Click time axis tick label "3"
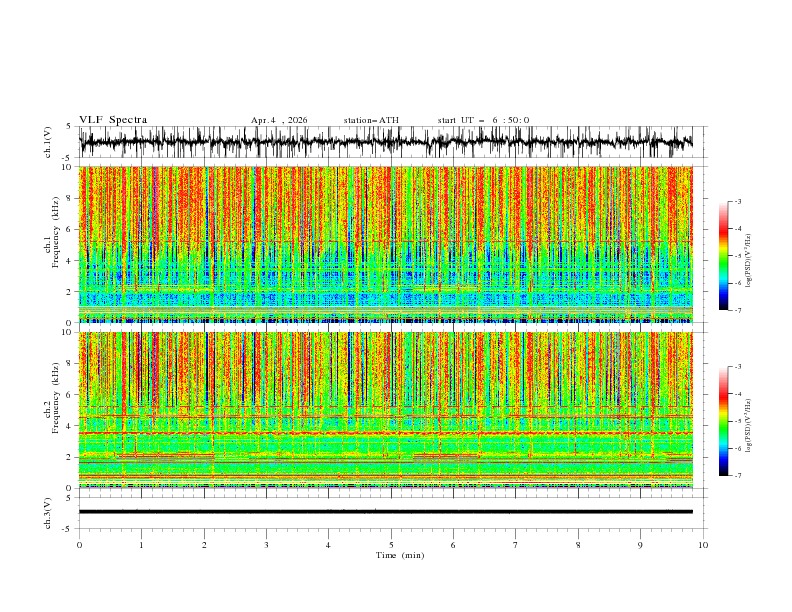 pos(266,545)
